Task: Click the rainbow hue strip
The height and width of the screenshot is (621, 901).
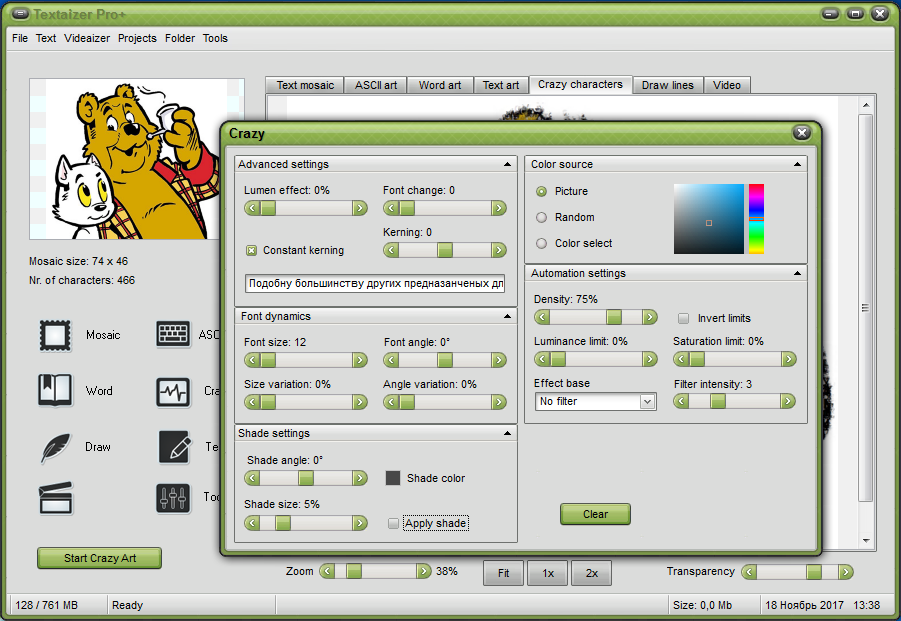Action: click(x=756, y=219)
